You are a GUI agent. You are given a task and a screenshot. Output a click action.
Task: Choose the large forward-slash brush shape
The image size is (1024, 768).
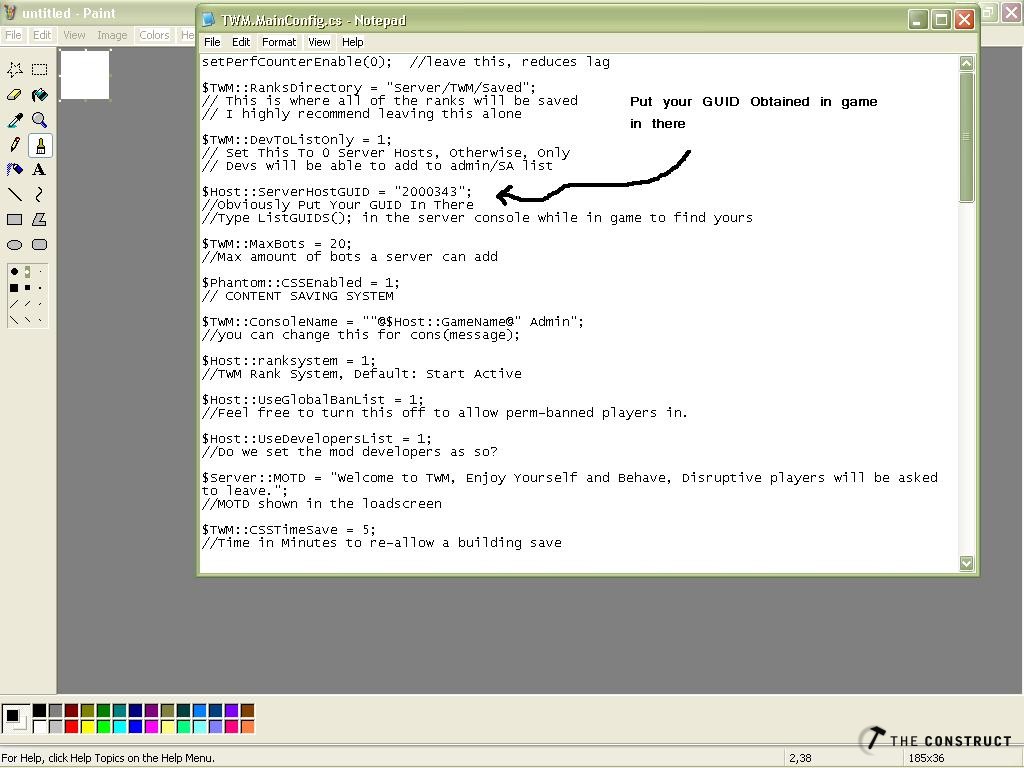14,304
